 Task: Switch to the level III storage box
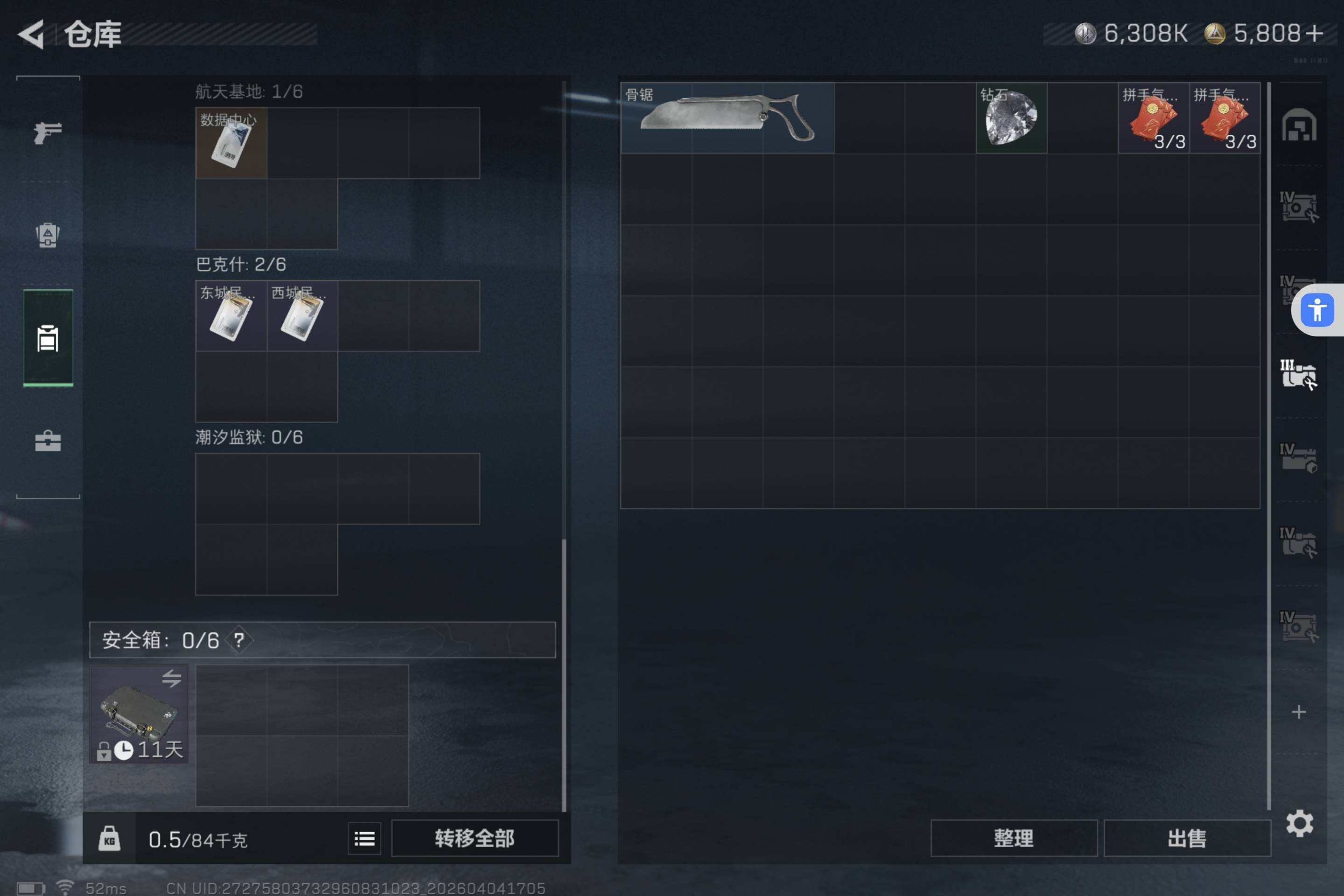coord(1299,375)
